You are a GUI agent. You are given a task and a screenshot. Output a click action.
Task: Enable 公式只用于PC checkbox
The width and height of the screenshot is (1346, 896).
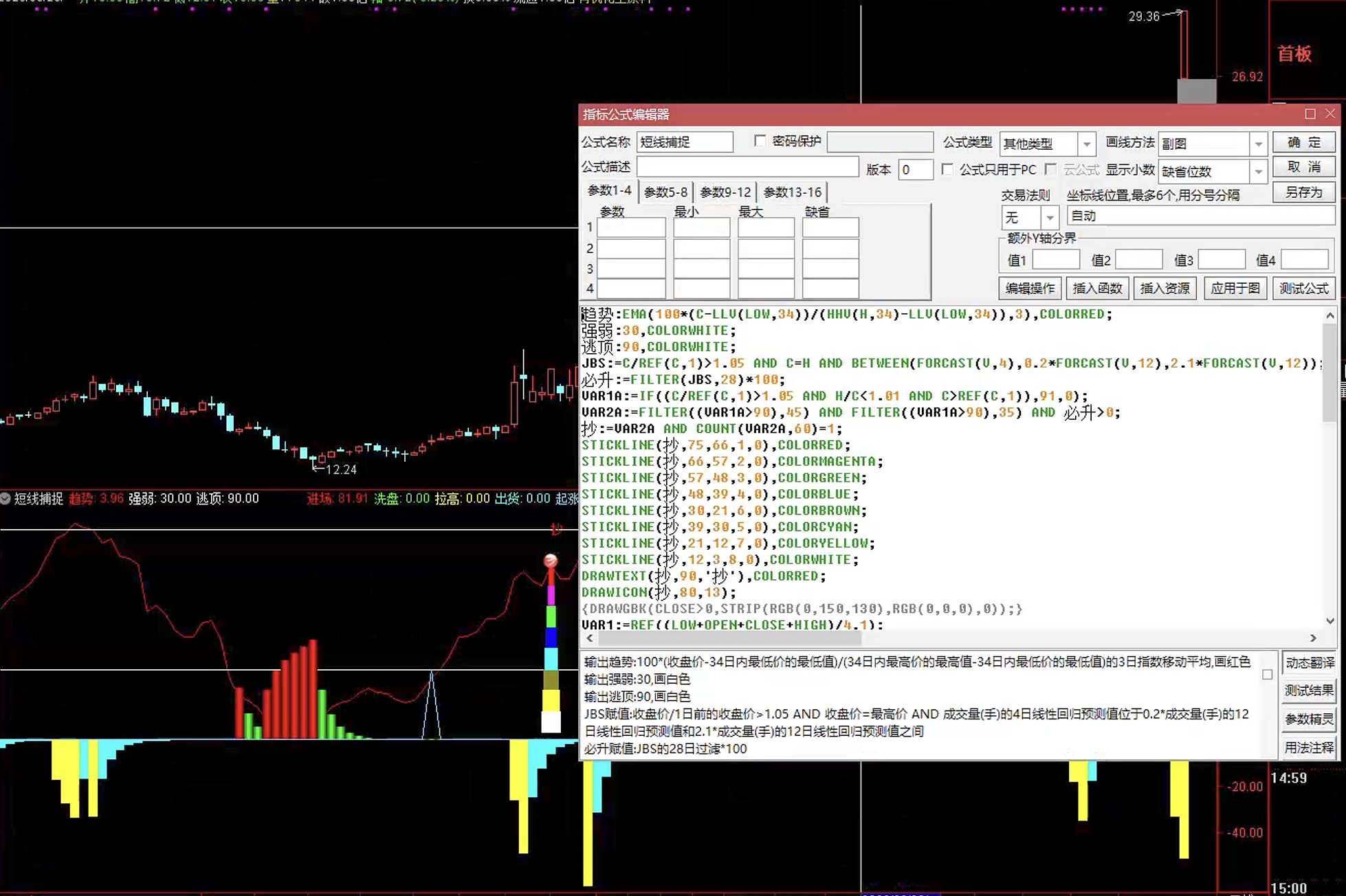pos(947,169)
